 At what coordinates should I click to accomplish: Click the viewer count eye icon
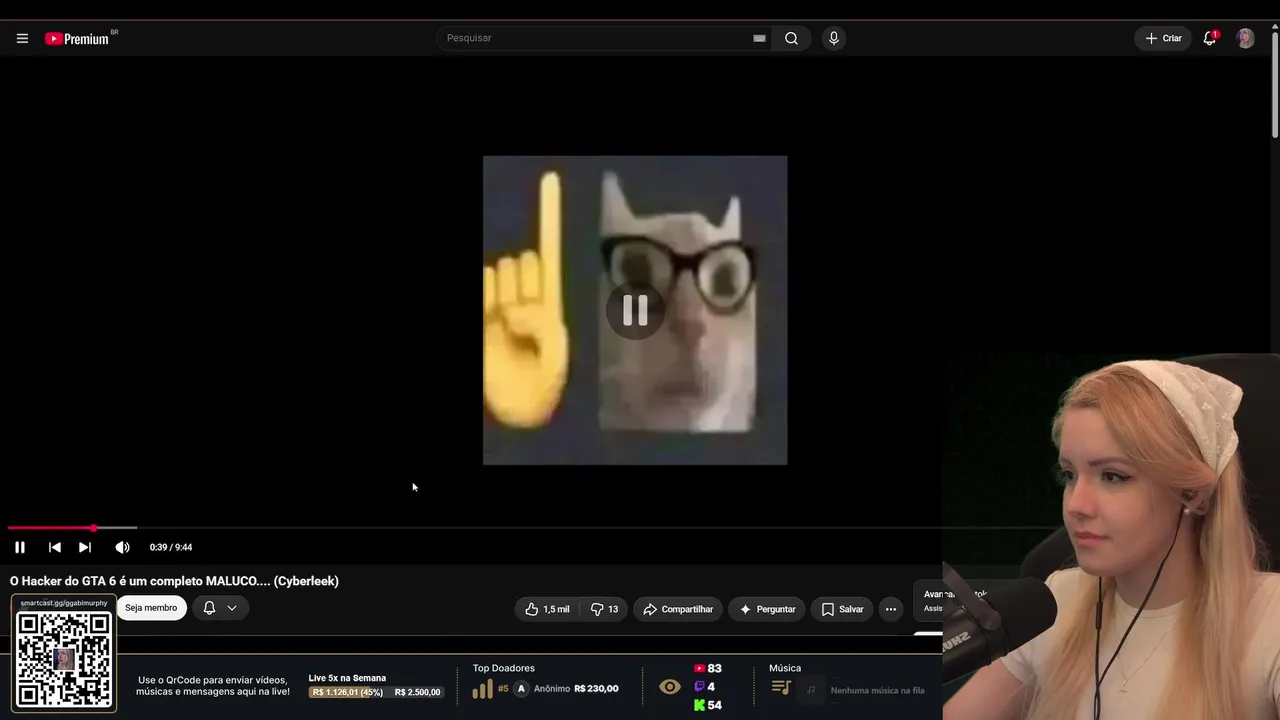[670, 687]
